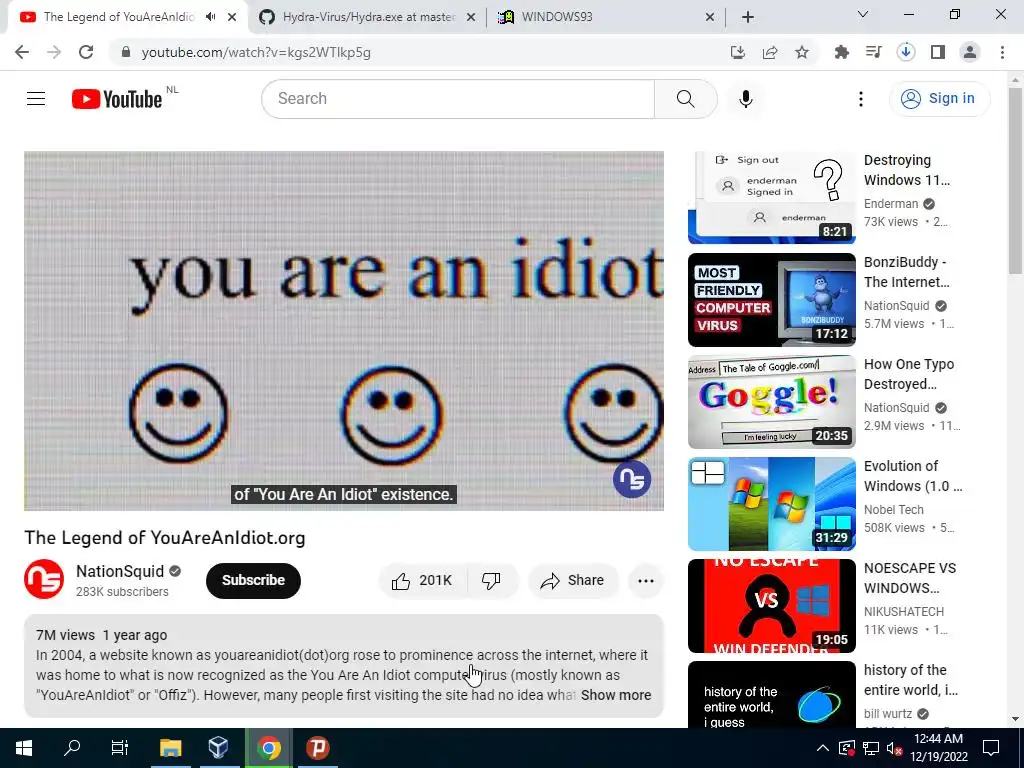1024x768 pixels.
Task: Show hidden system tray icons
Action: point(823,748)
